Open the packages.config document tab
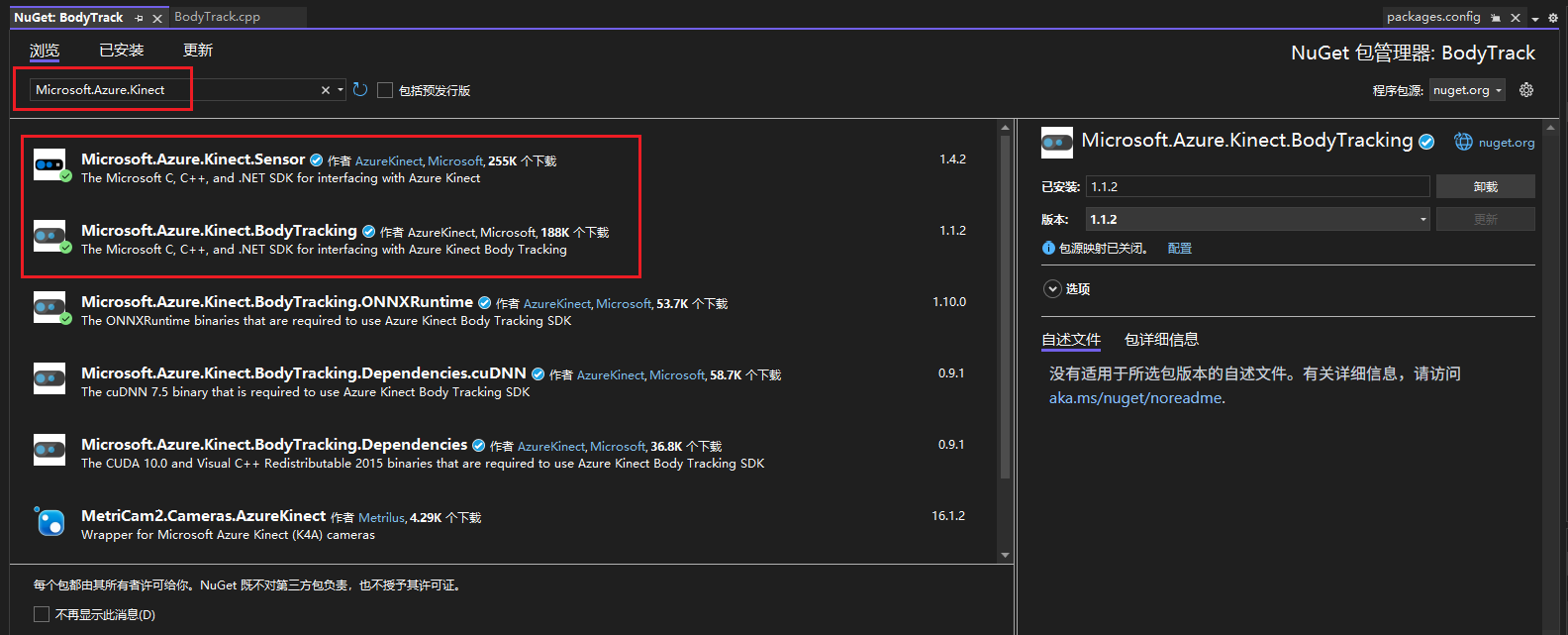Viewport: 1568px width, 635px height. (x=1433, y=17)
